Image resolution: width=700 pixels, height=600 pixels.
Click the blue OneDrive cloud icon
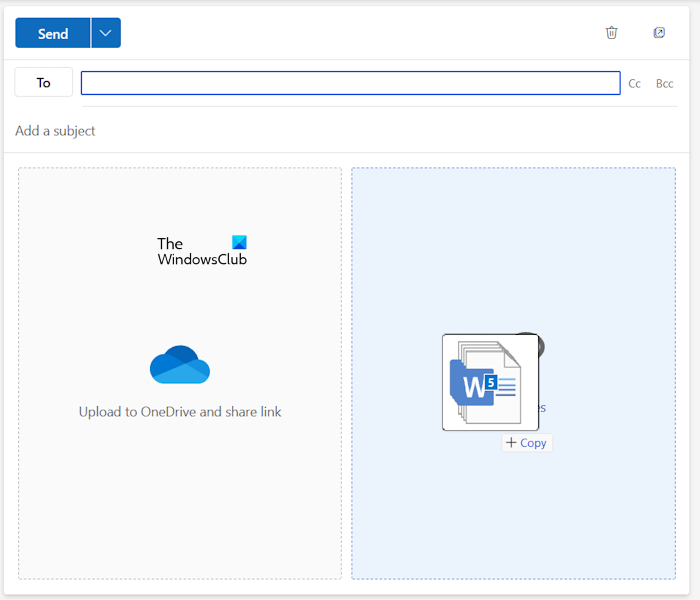pyautogui.click(x=180, y=365)
